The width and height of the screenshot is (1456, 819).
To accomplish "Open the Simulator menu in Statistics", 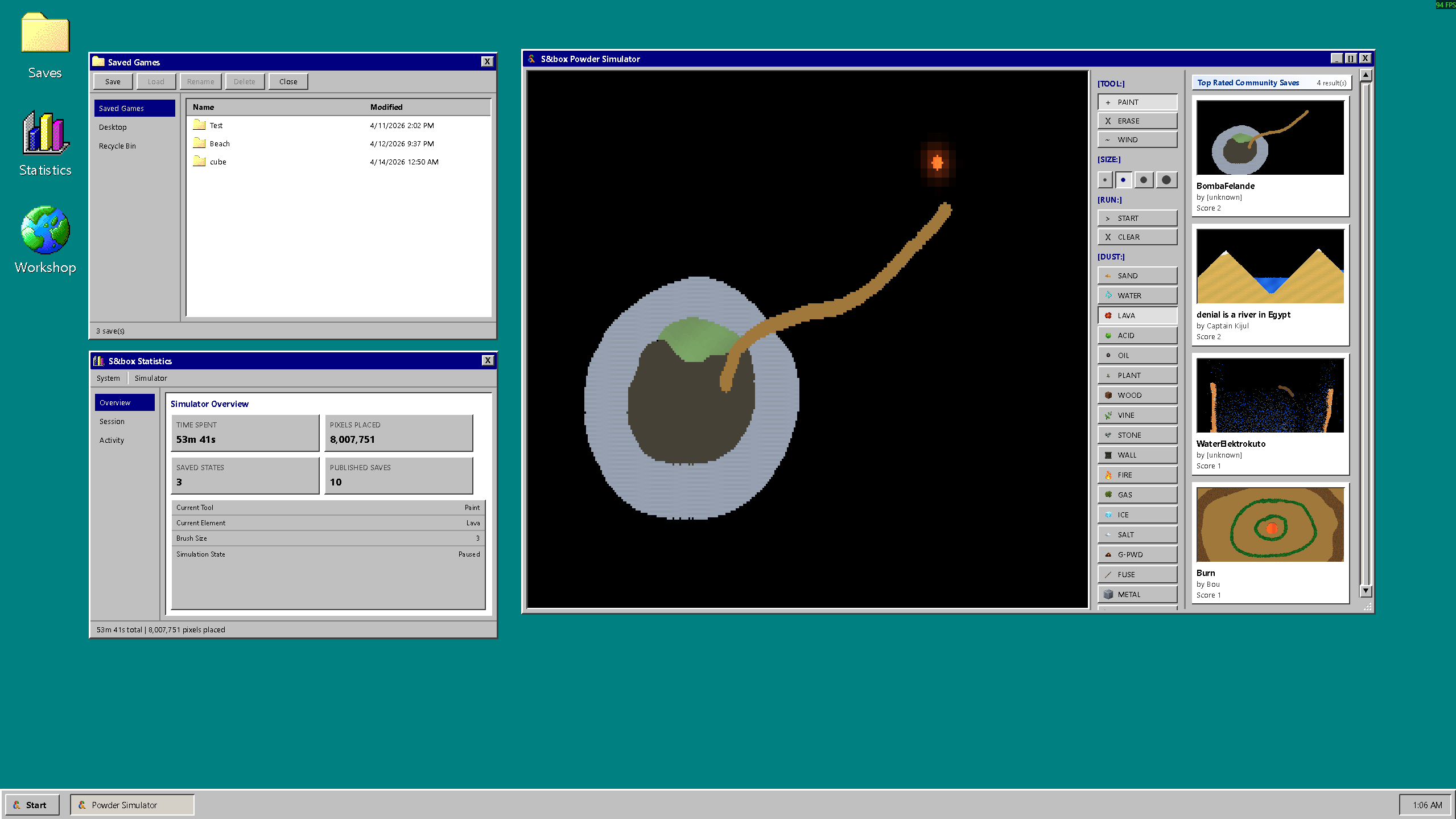I will click(x=151, y=378).
